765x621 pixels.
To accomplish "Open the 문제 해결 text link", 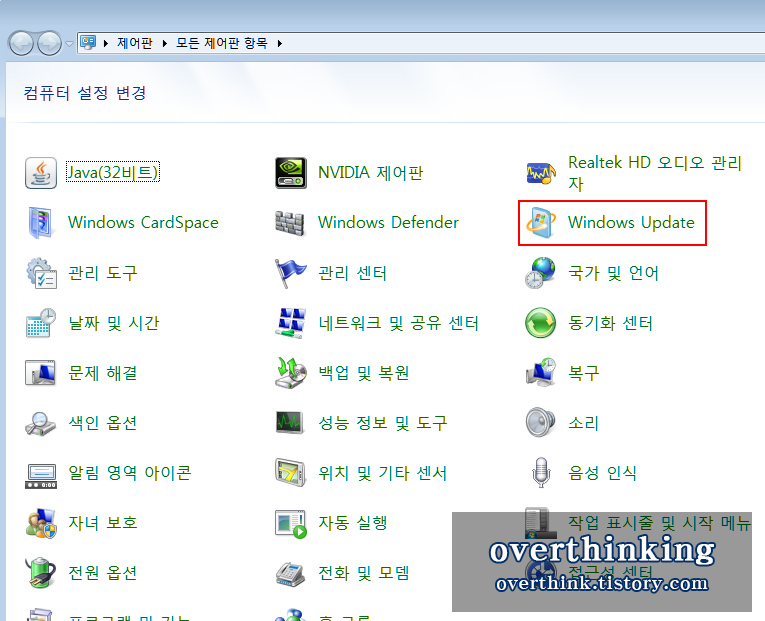I will [102, 373].
